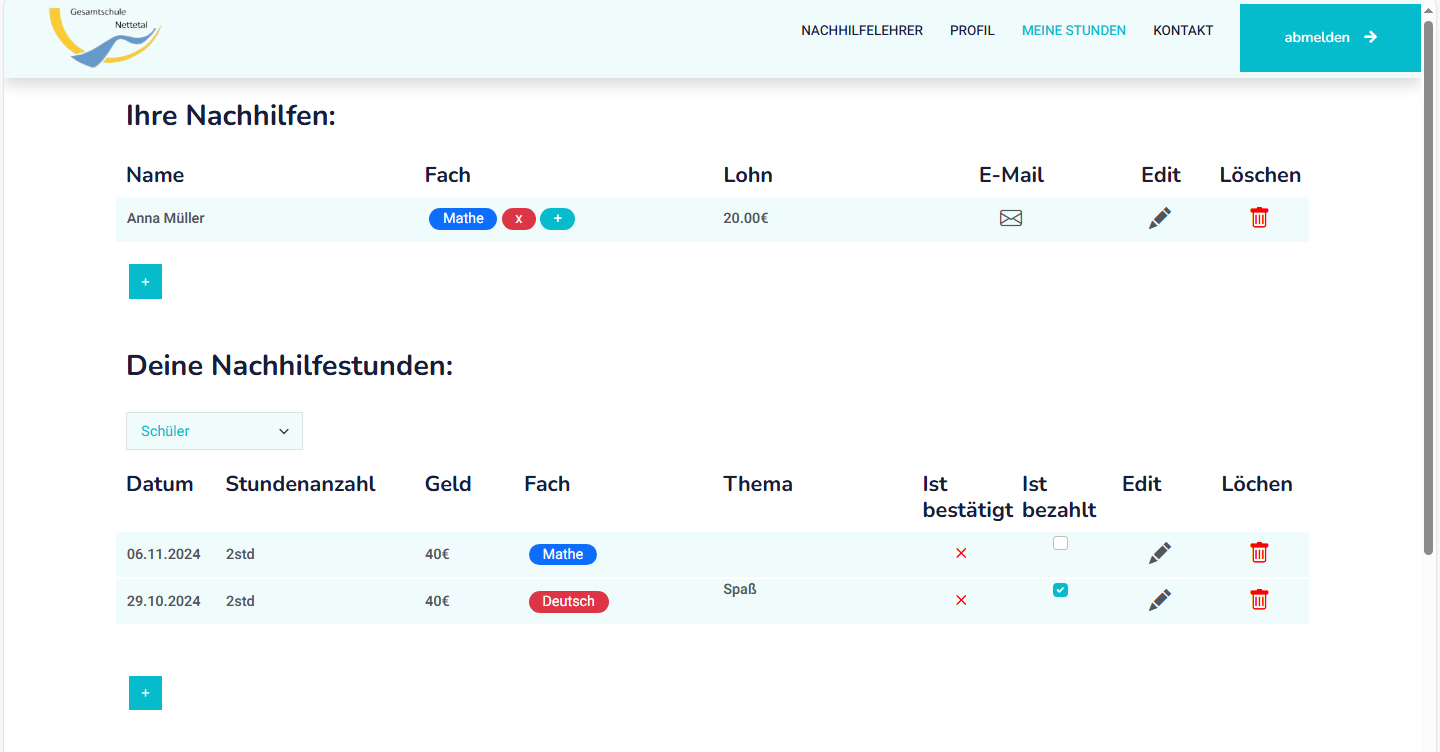Add new lesson with the bottom plus button

coord(145,693)
